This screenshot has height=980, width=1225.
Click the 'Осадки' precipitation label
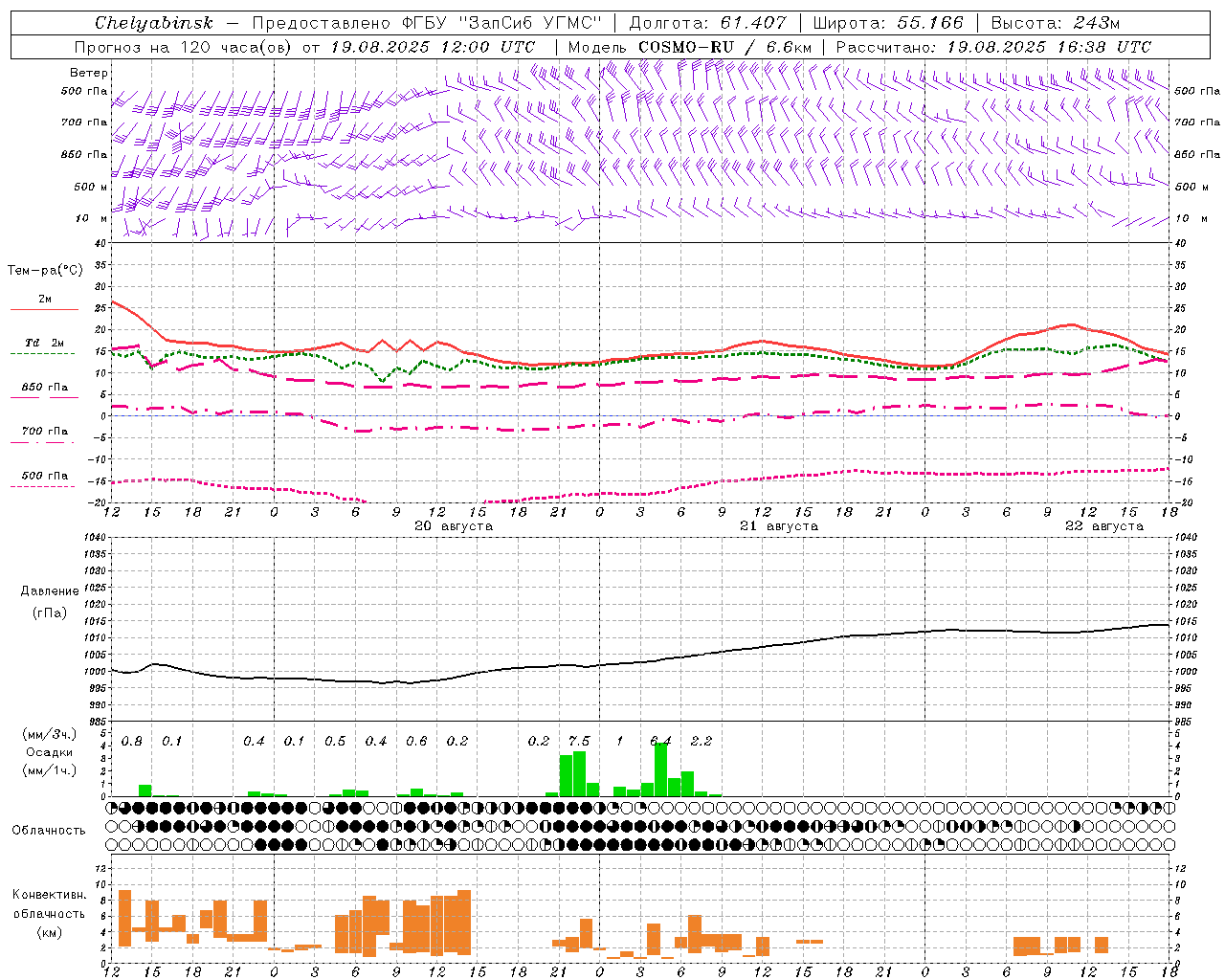tap(50, 752)
